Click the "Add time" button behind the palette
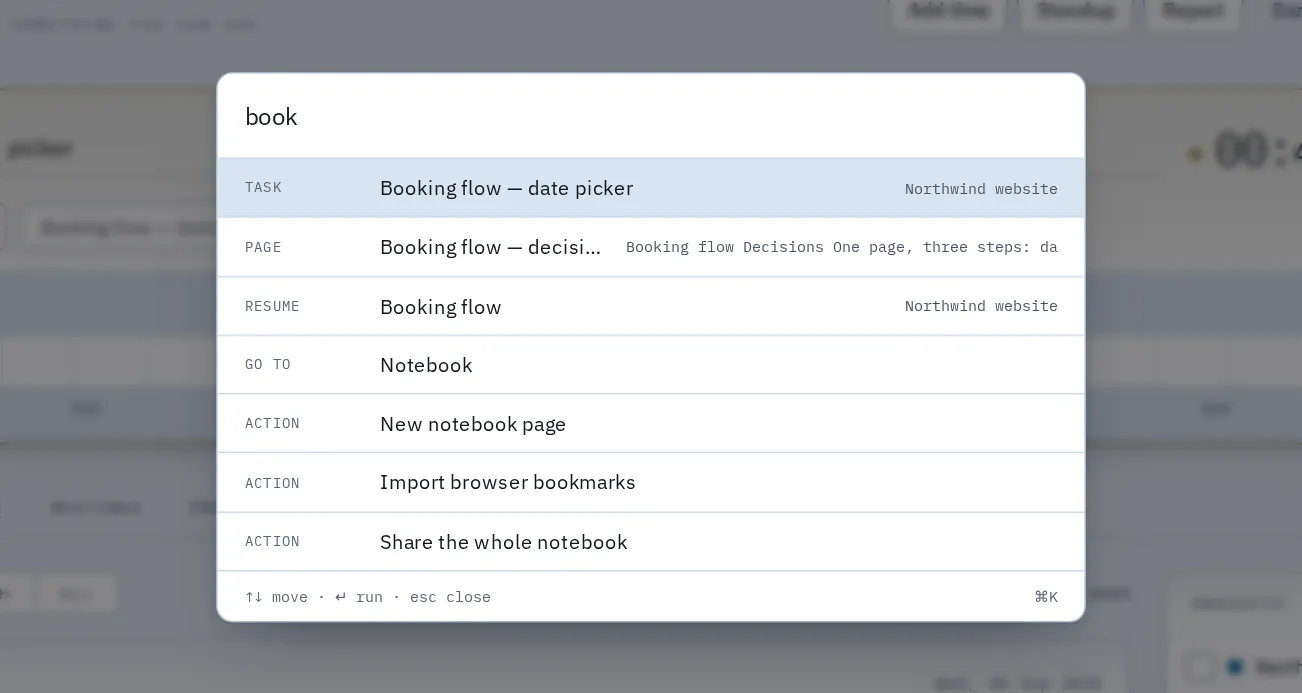This screenshot has width=1302, height=693. pos(948,11)
